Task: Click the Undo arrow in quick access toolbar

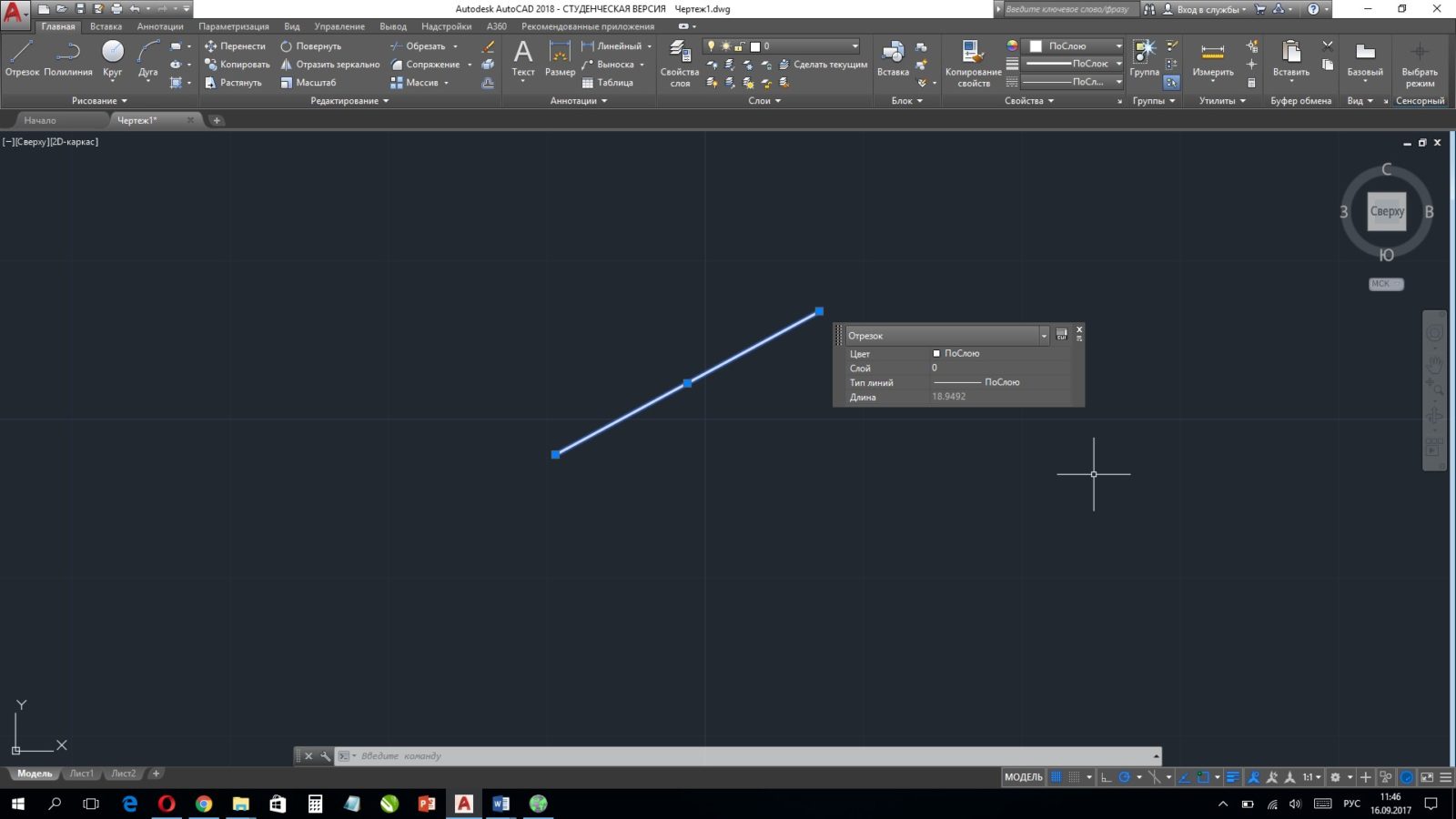Action: [135, 9]
